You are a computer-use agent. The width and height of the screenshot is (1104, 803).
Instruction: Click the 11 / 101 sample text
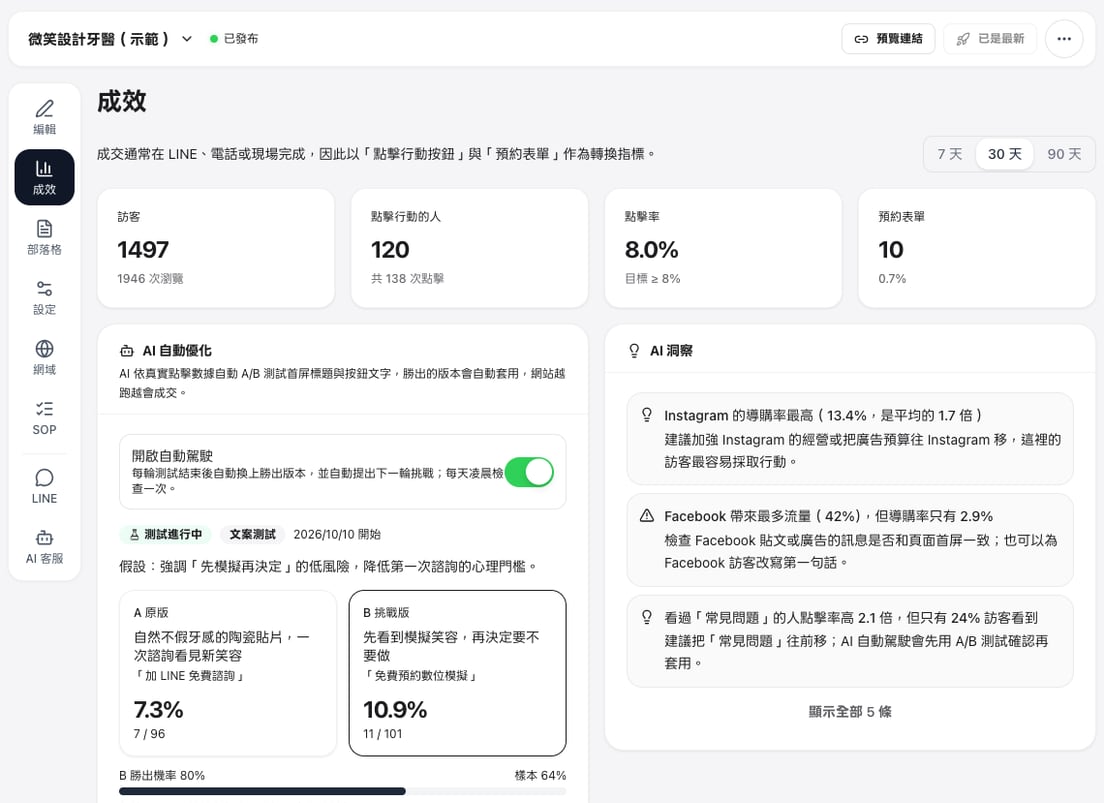point(382,734)
